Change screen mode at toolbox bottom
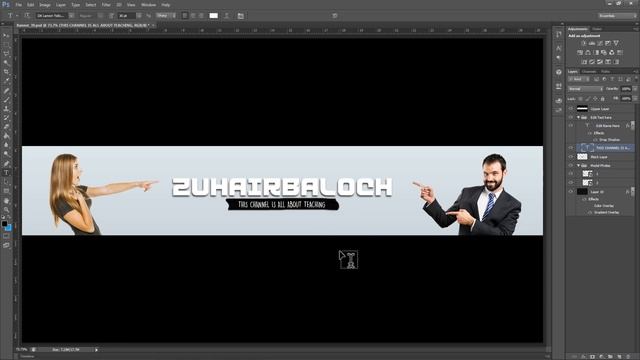This screenshot has width=640, height=360. 6,246
